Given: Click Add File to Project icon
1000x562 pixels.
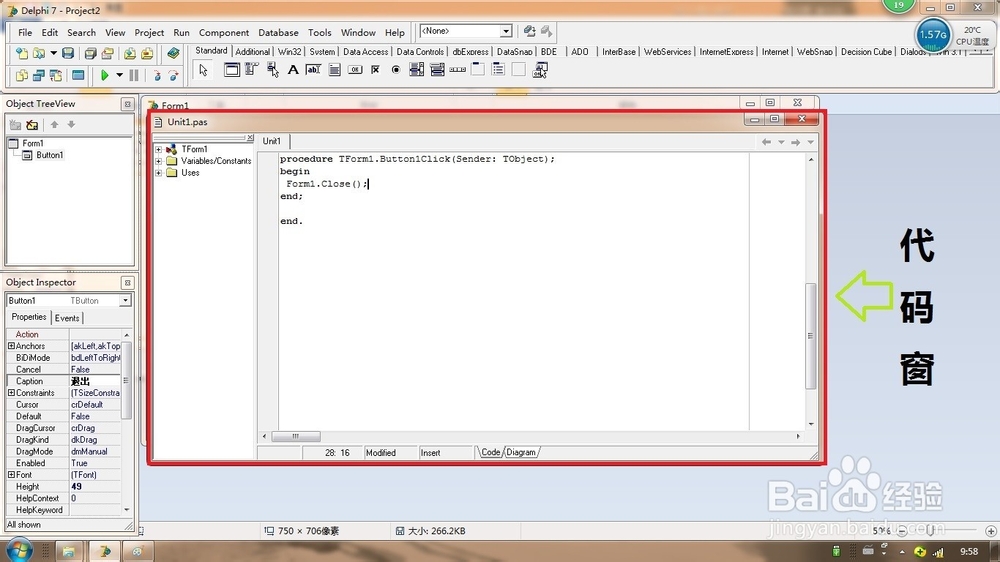Looking at the screenshot, I should point(130,54).
